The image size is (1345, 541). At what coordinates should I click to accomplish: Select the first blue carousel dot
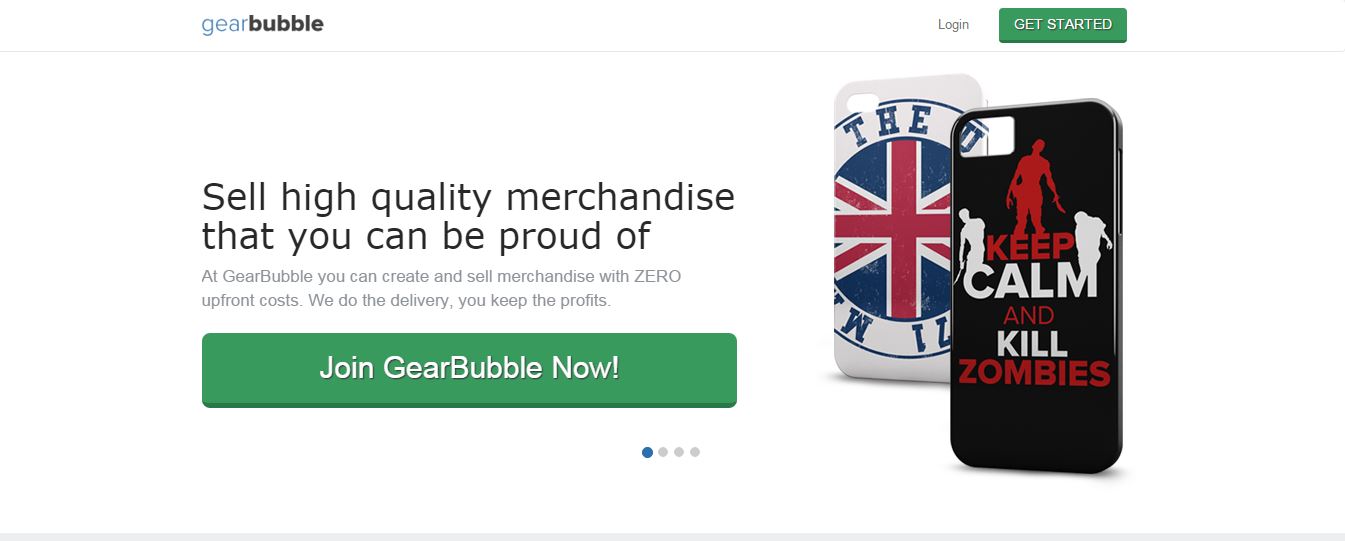[647, 452]
